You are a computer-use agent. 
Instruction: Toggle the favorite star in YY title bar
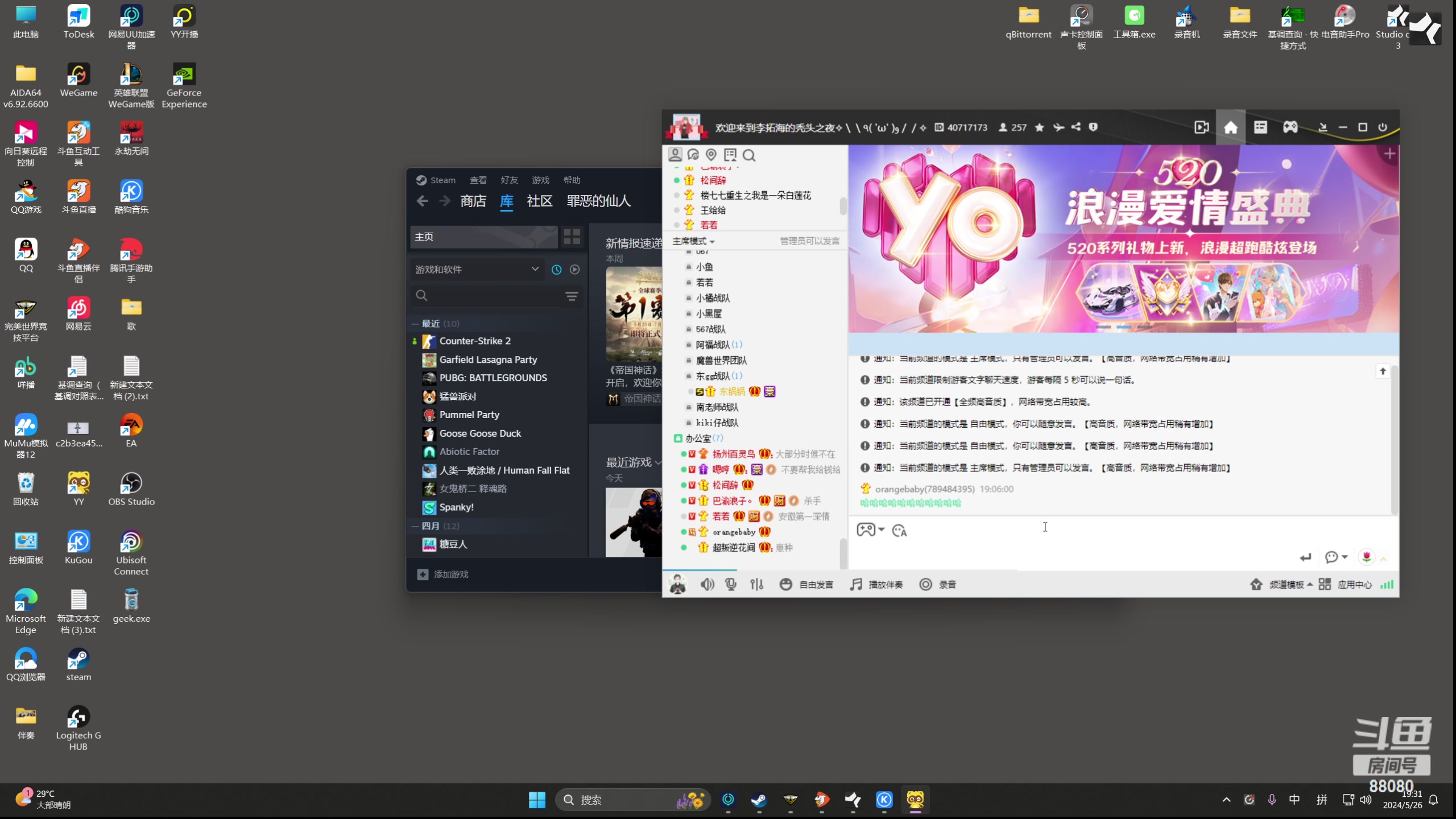click(1039, 127)
